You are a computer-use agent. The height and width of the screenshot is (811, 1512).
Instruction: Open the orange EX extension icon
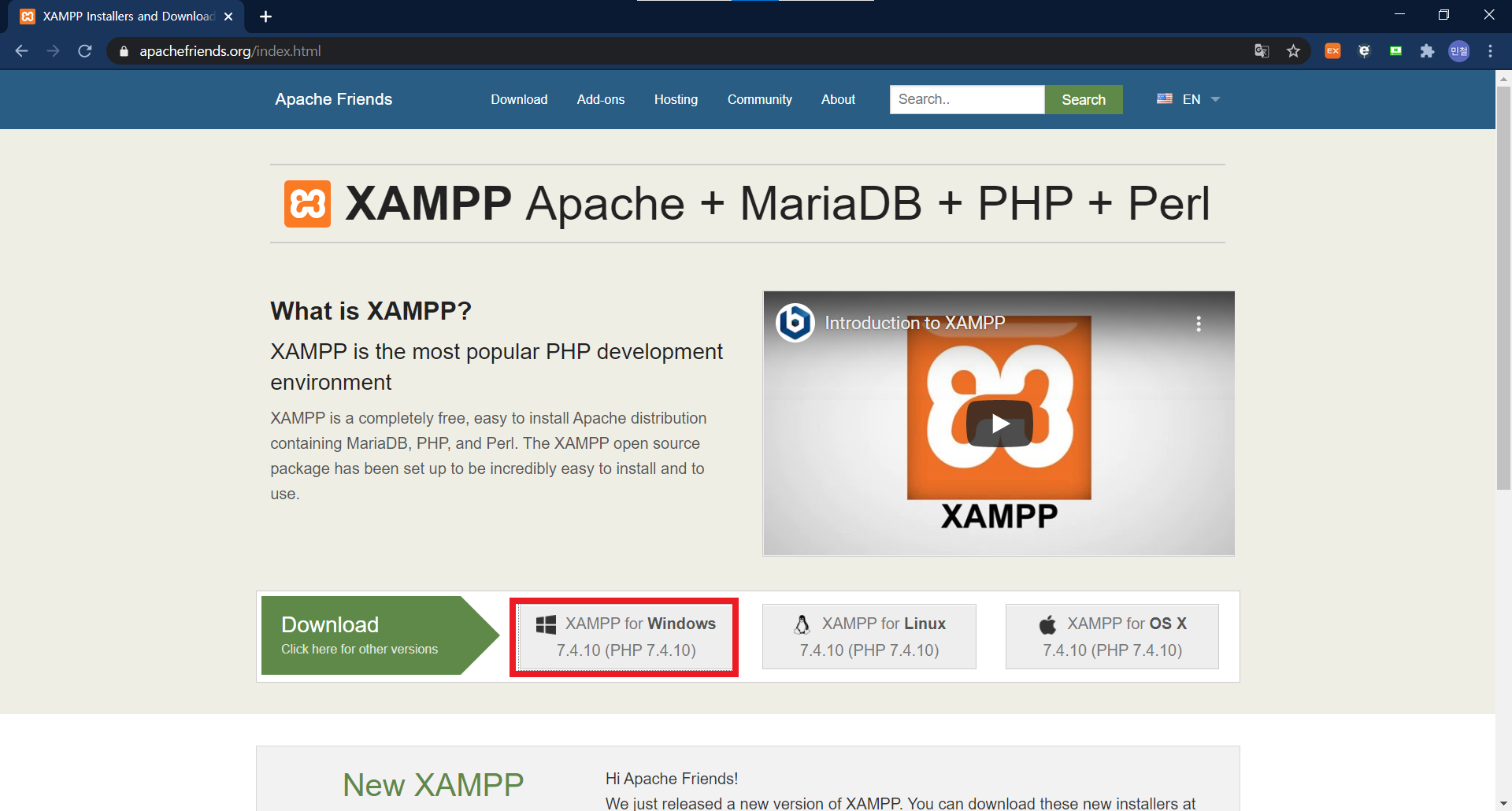tap(1332, 51)
